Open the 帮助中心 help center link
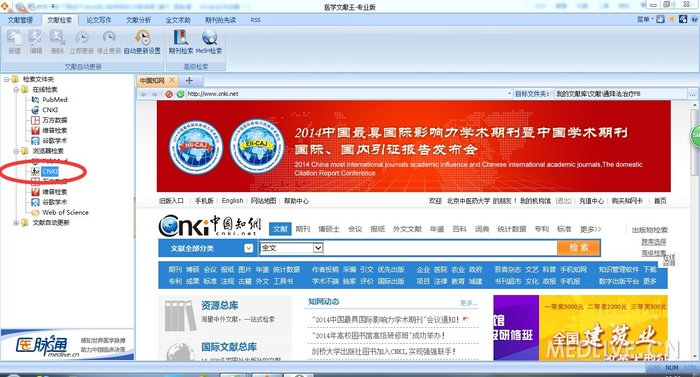The width and height of the screenshot is (700, 377). [296, 201]
